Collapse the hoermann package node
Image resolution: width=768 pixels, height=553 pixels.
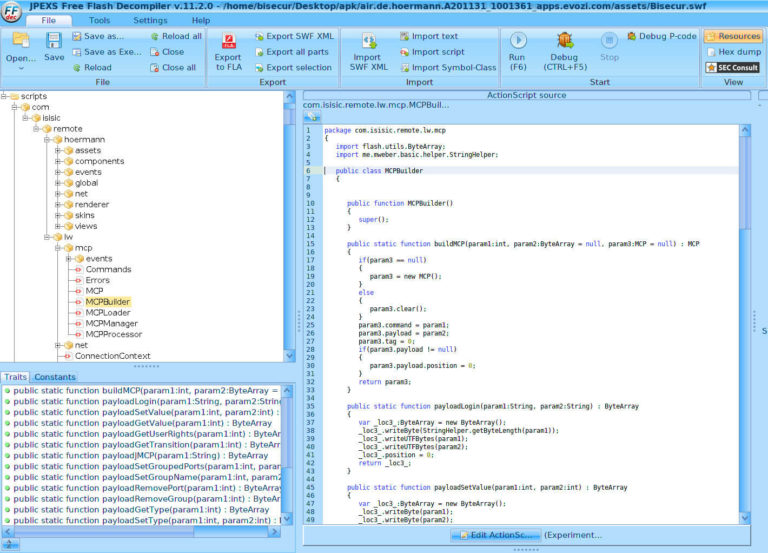pyautogui.click(x=47, y=140)
